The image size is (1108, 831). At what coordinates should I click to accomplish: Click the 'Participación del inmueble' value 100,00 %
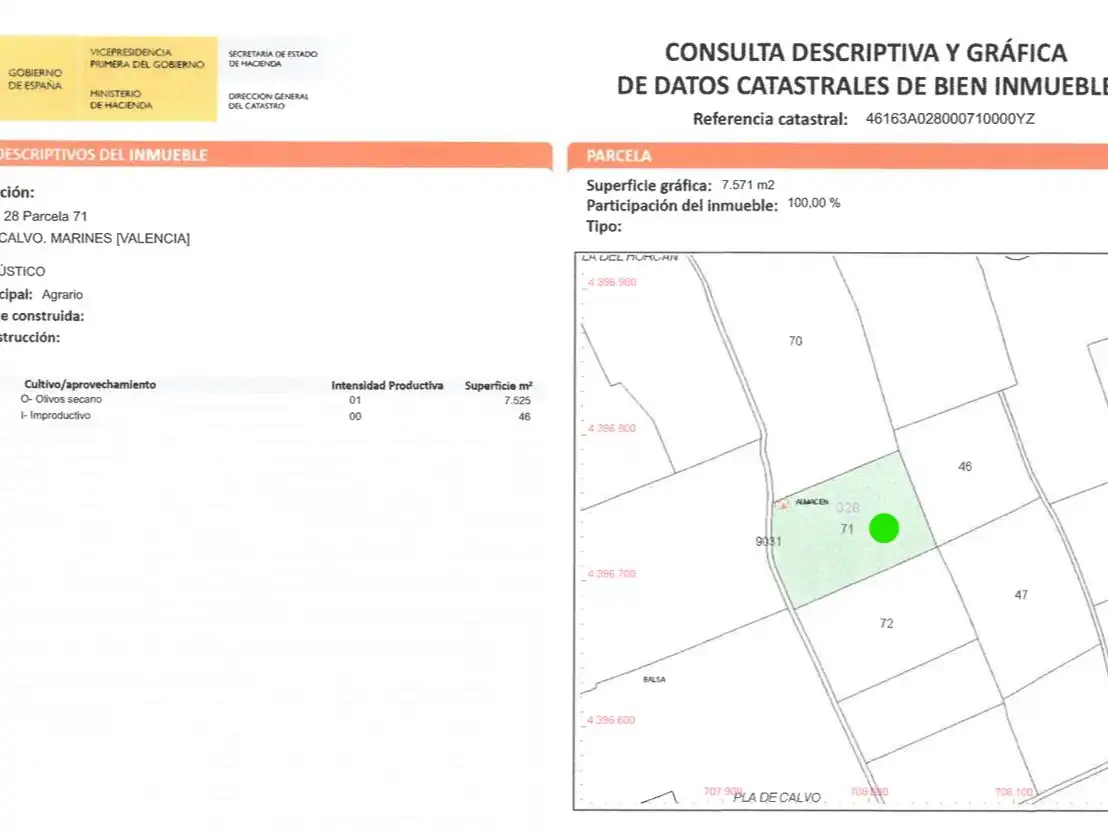pyautogui.click(x=814, y=204)
